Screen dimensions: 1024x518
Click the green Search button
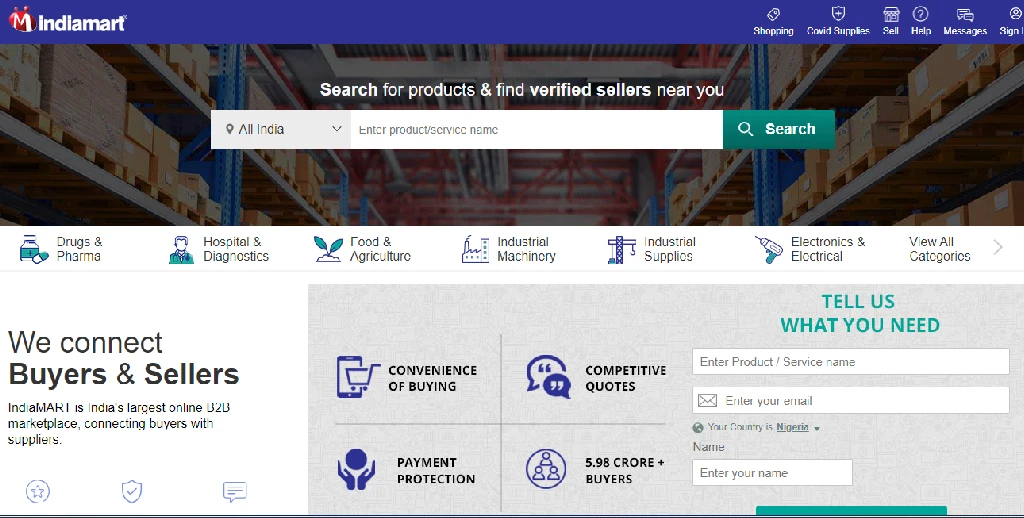click(778, 129)
